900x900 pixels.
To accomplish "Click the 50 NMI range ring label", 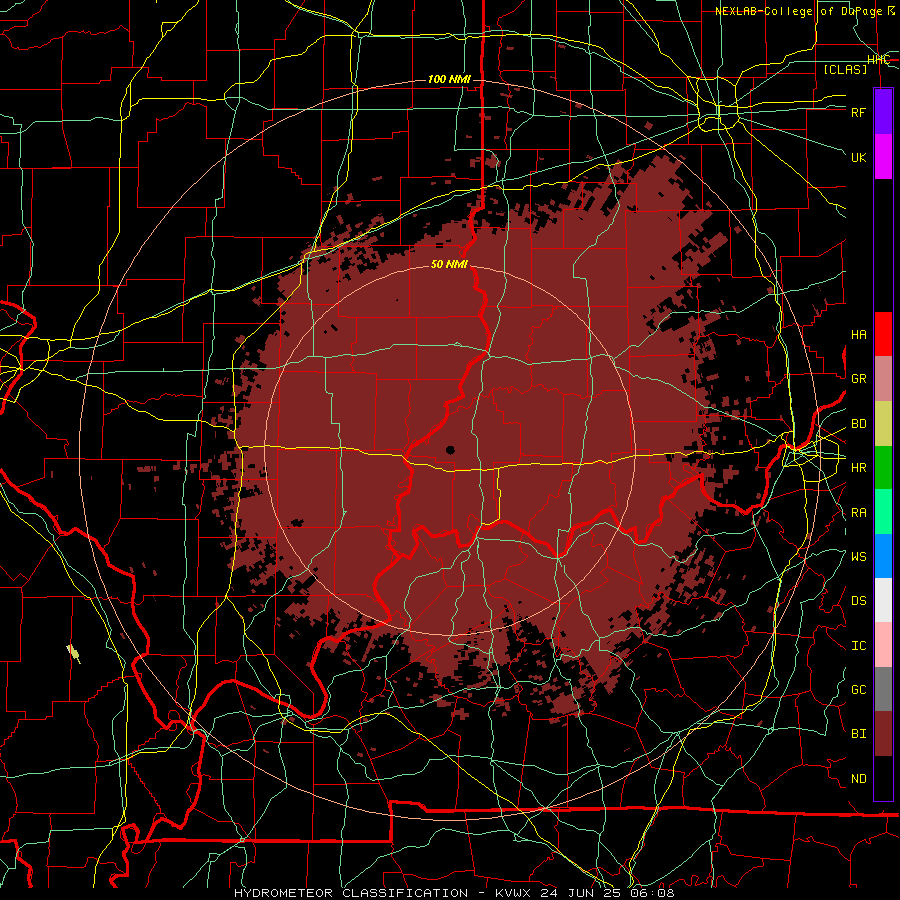I will click(x=449, y=264).
